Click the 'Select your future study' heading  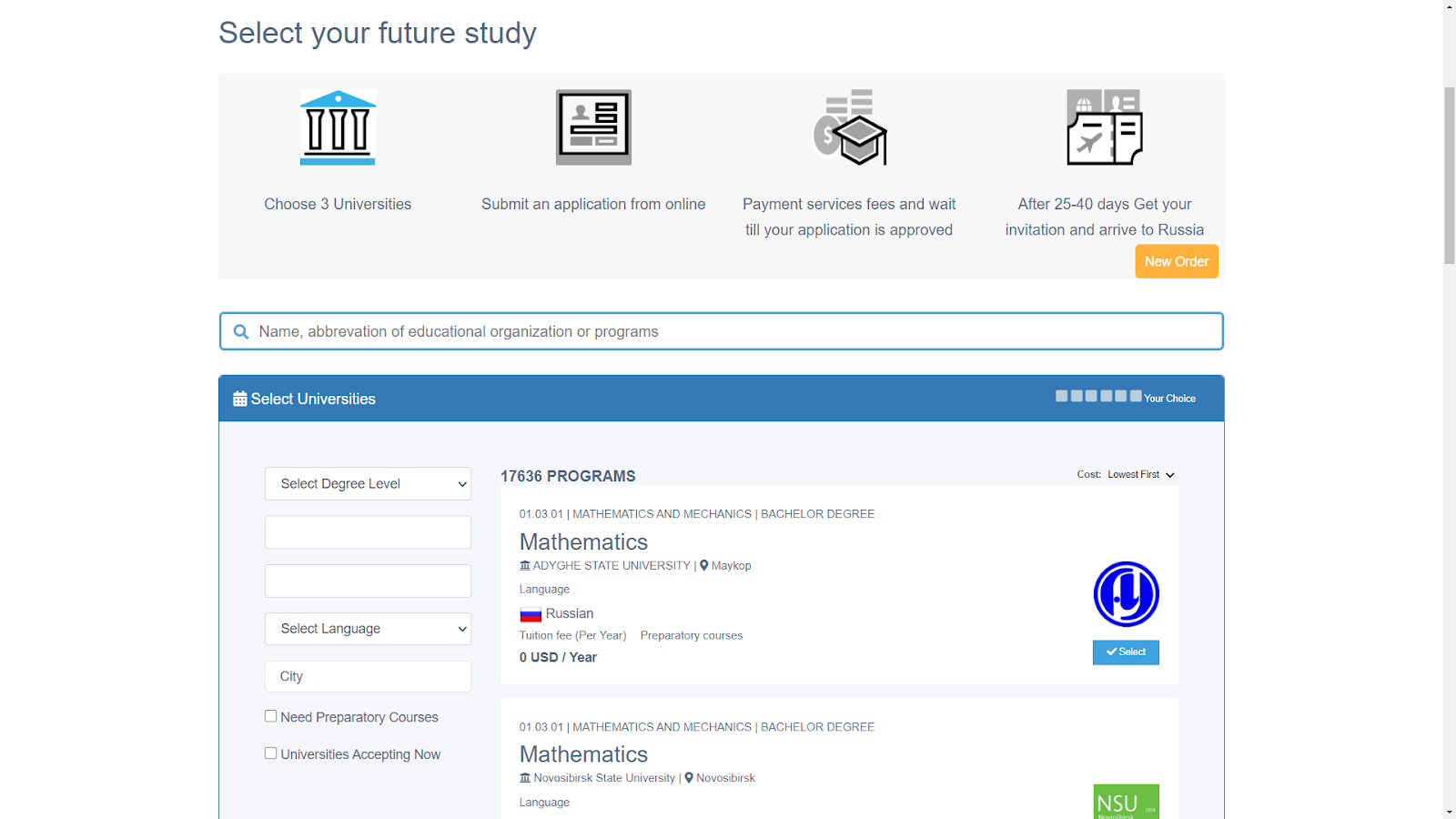378,33
